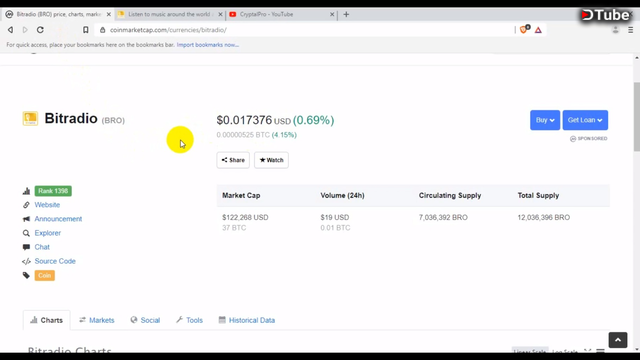The image size is (640, 360).
Task: Switch to Listen to music tab
Action: point(169,14)
